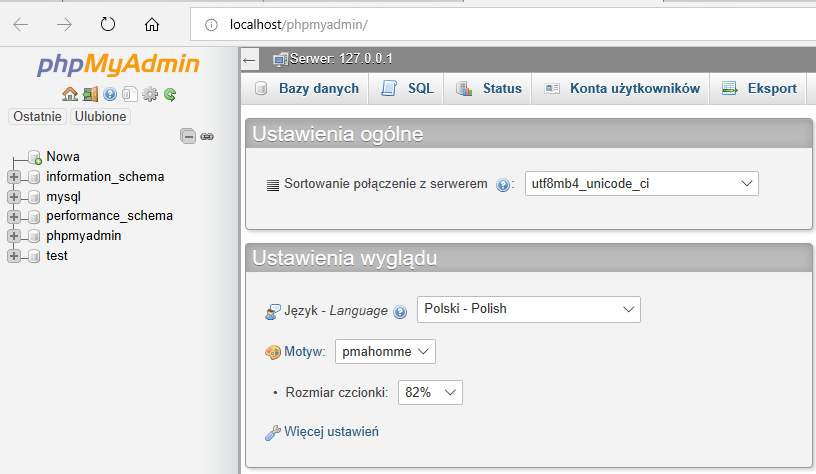This screenshot has width=816, height=474.
Task: Collapse navigation panel with left arrow button
Action: [249, 60]
